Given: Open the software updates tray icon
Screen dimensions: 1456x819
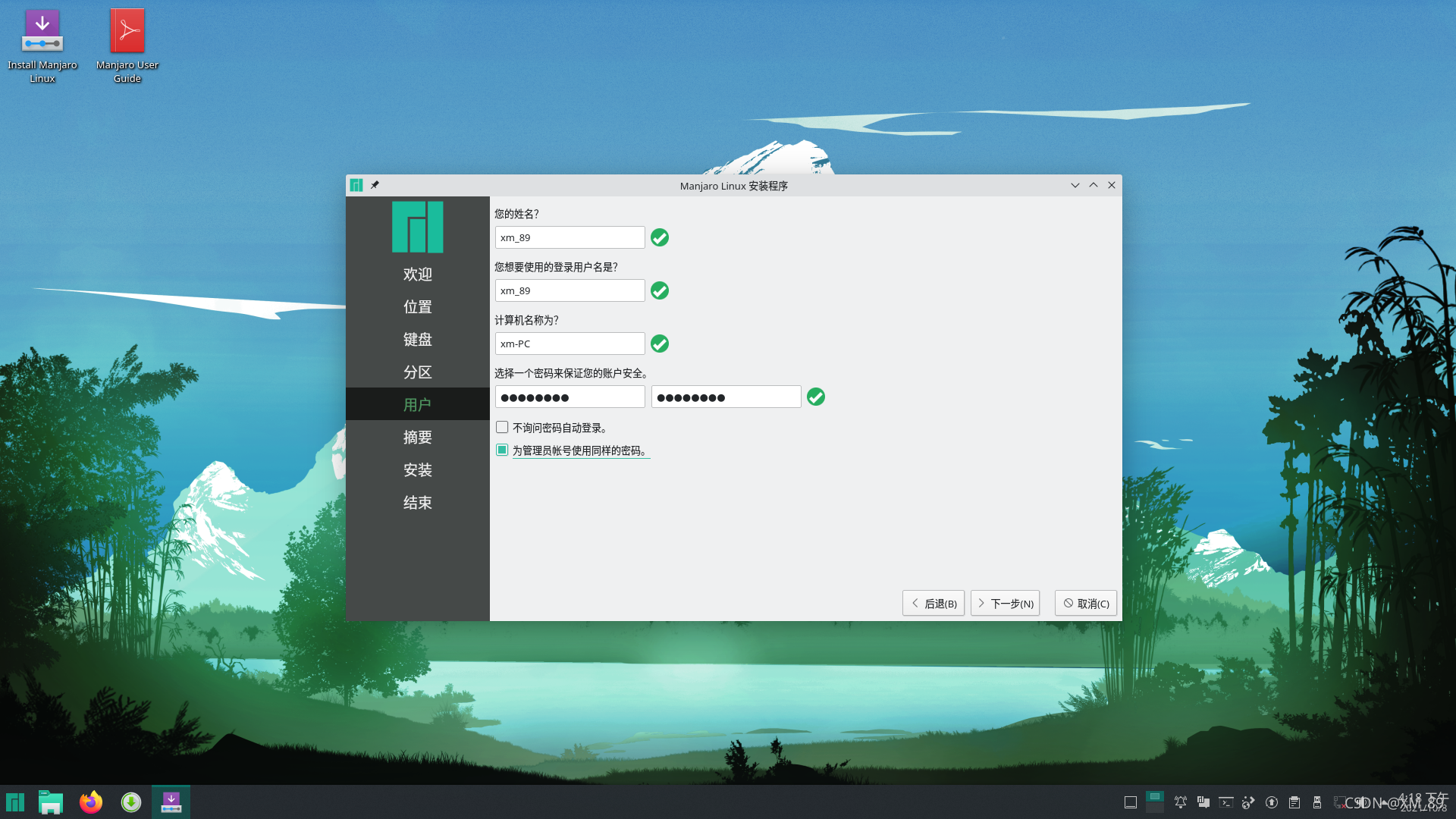Looking at the screenshot, I should coord(1272,802).
